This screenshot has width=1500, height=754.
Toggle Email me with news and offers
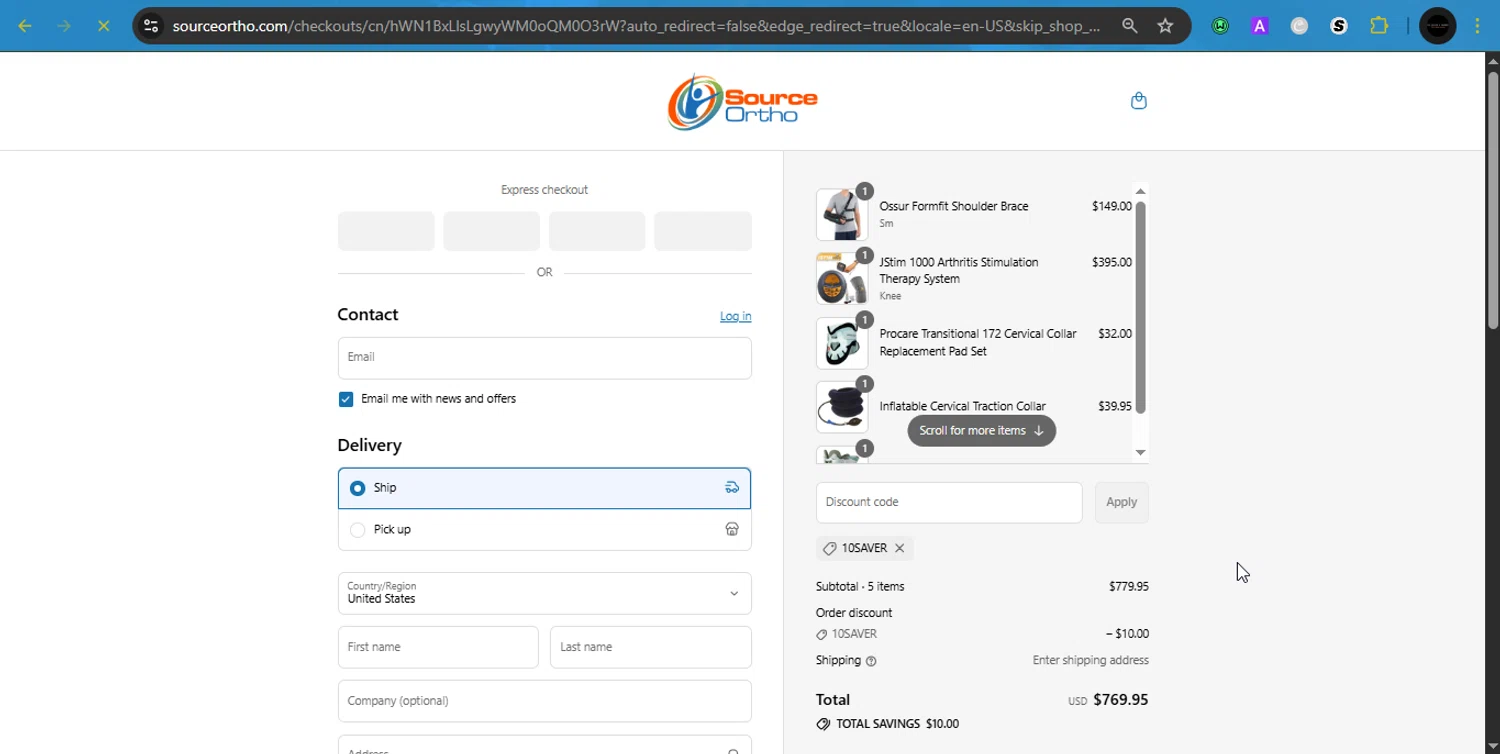[x=346, y=399]
